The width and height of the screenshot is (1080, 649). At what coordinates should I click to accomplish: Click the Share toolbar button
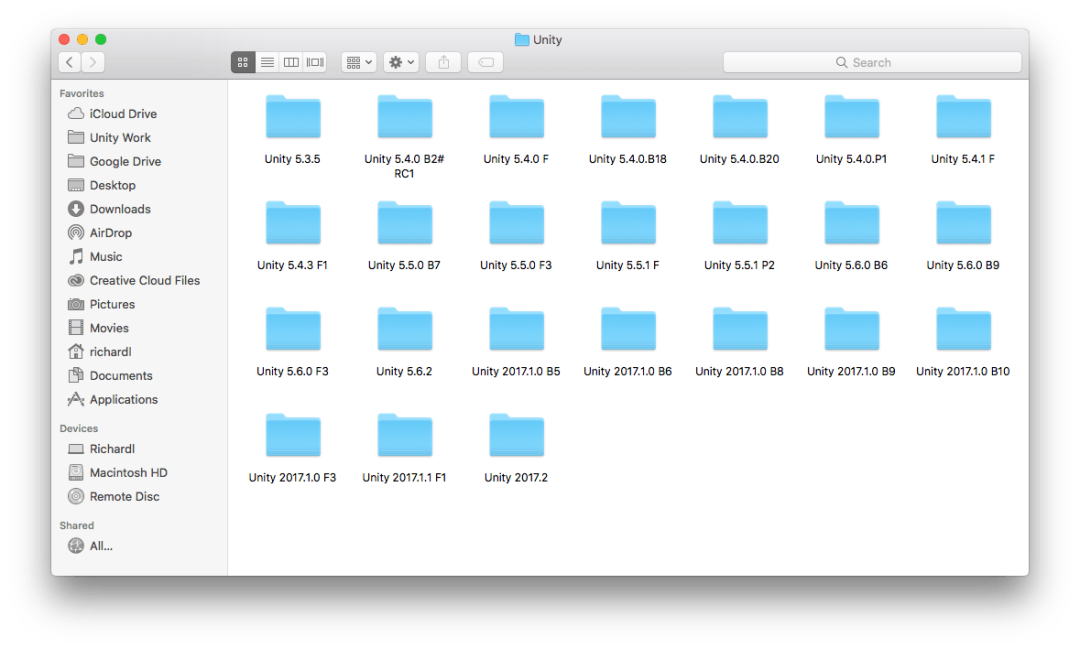444,62
